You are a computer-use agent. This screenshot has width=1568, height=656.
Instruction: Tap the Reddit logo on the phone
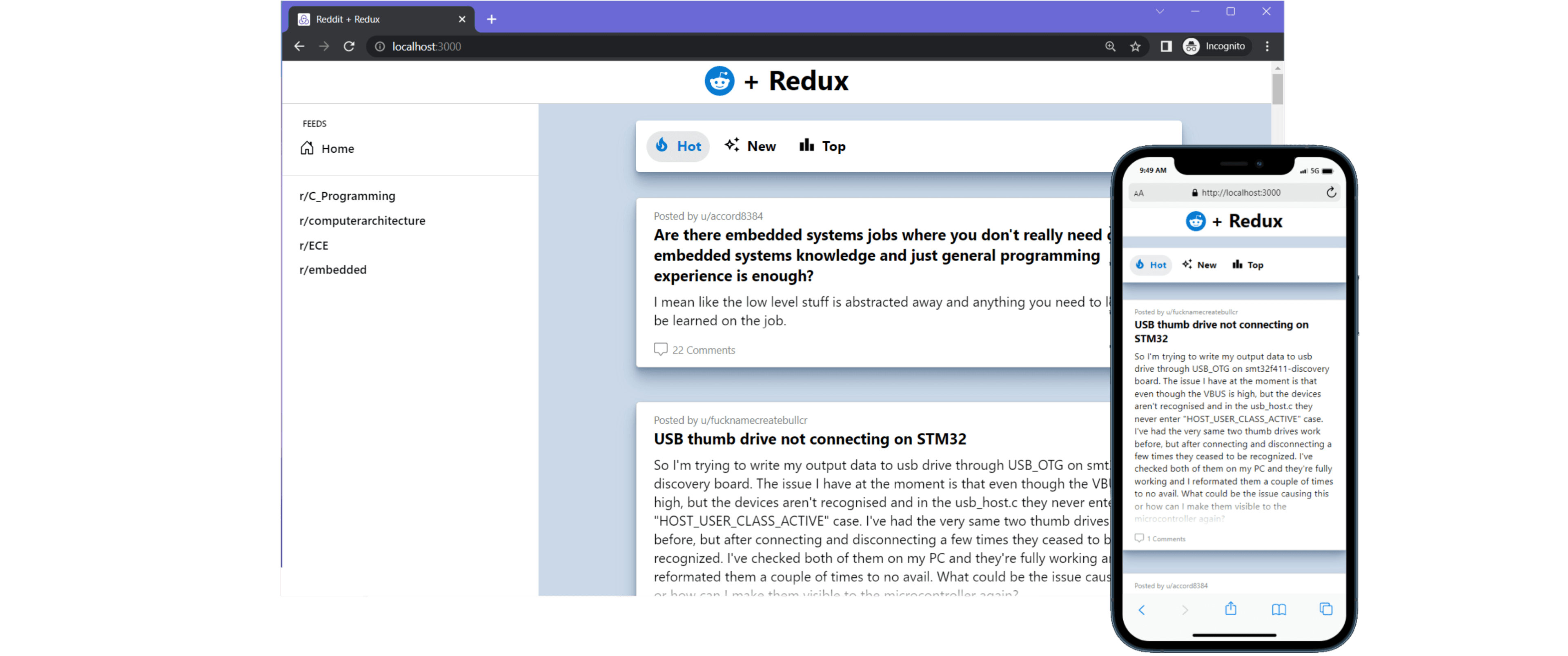pos(1196,221)
